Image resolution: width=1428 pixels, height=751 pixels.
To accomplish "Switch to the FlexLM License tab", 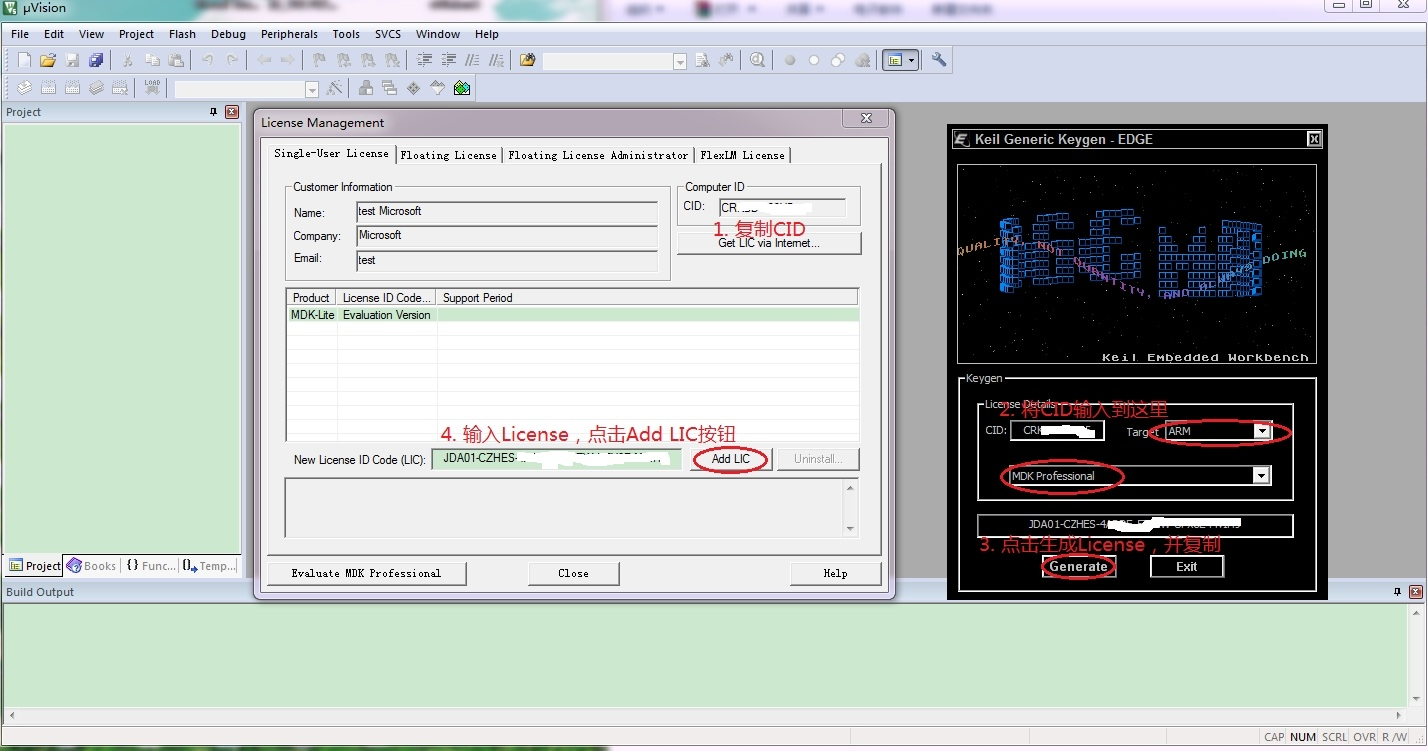I will click(742, 155).
